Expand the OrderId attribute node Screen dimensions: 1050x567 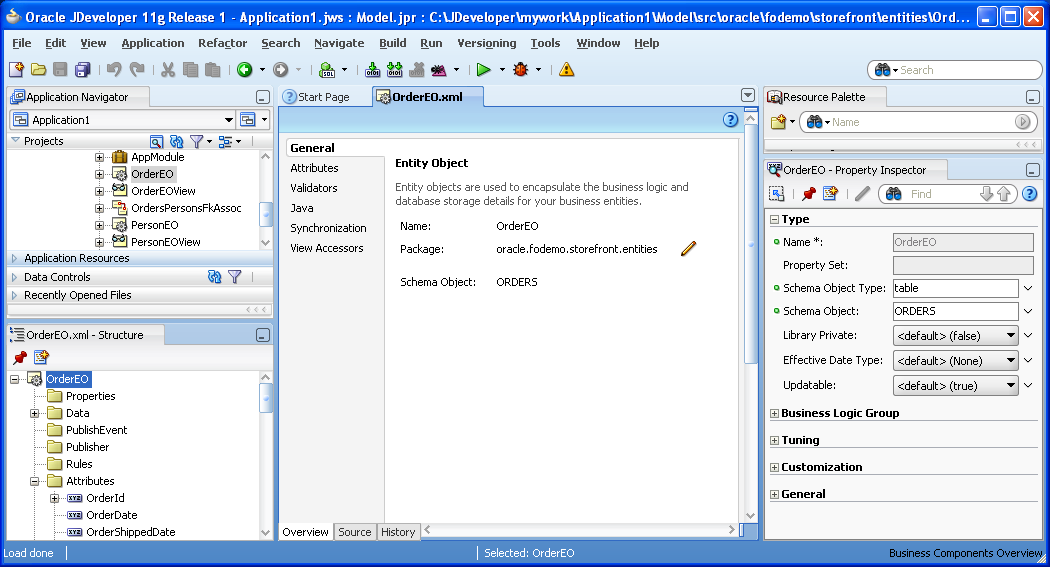pyautogui.click(x=54, y=498)
